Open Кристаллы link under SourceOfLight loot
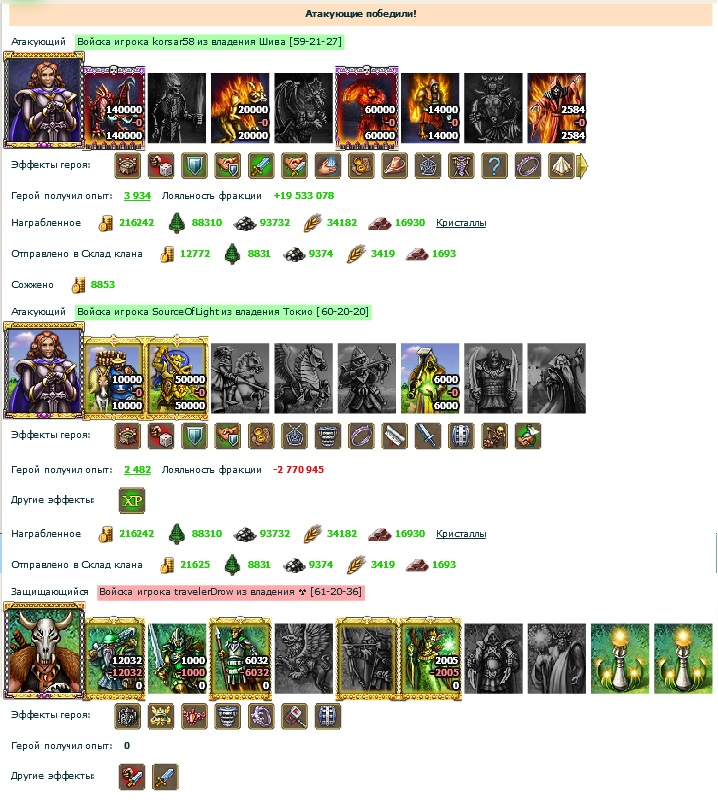 461,534
